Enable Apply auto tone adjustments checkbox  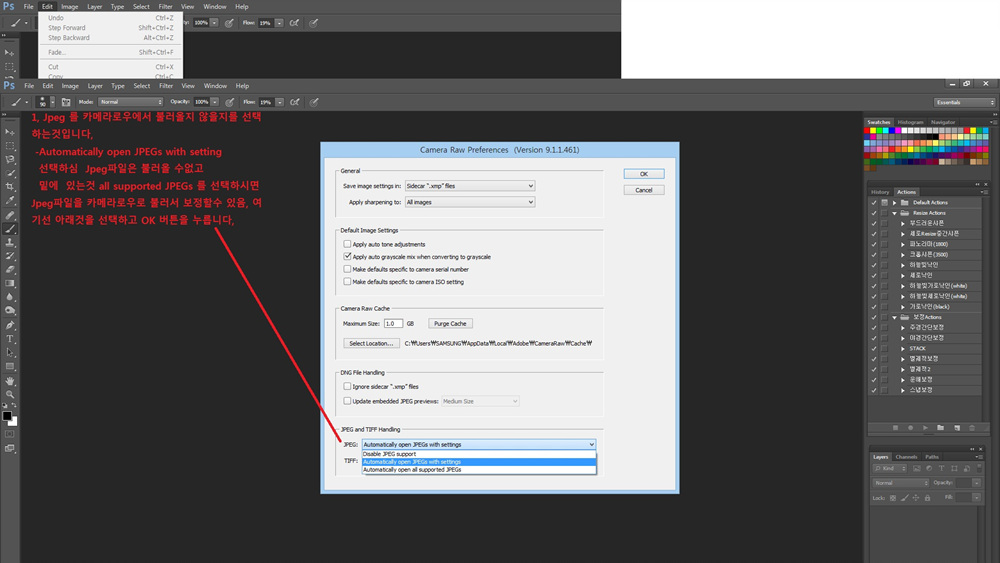(x=347, y=244)
